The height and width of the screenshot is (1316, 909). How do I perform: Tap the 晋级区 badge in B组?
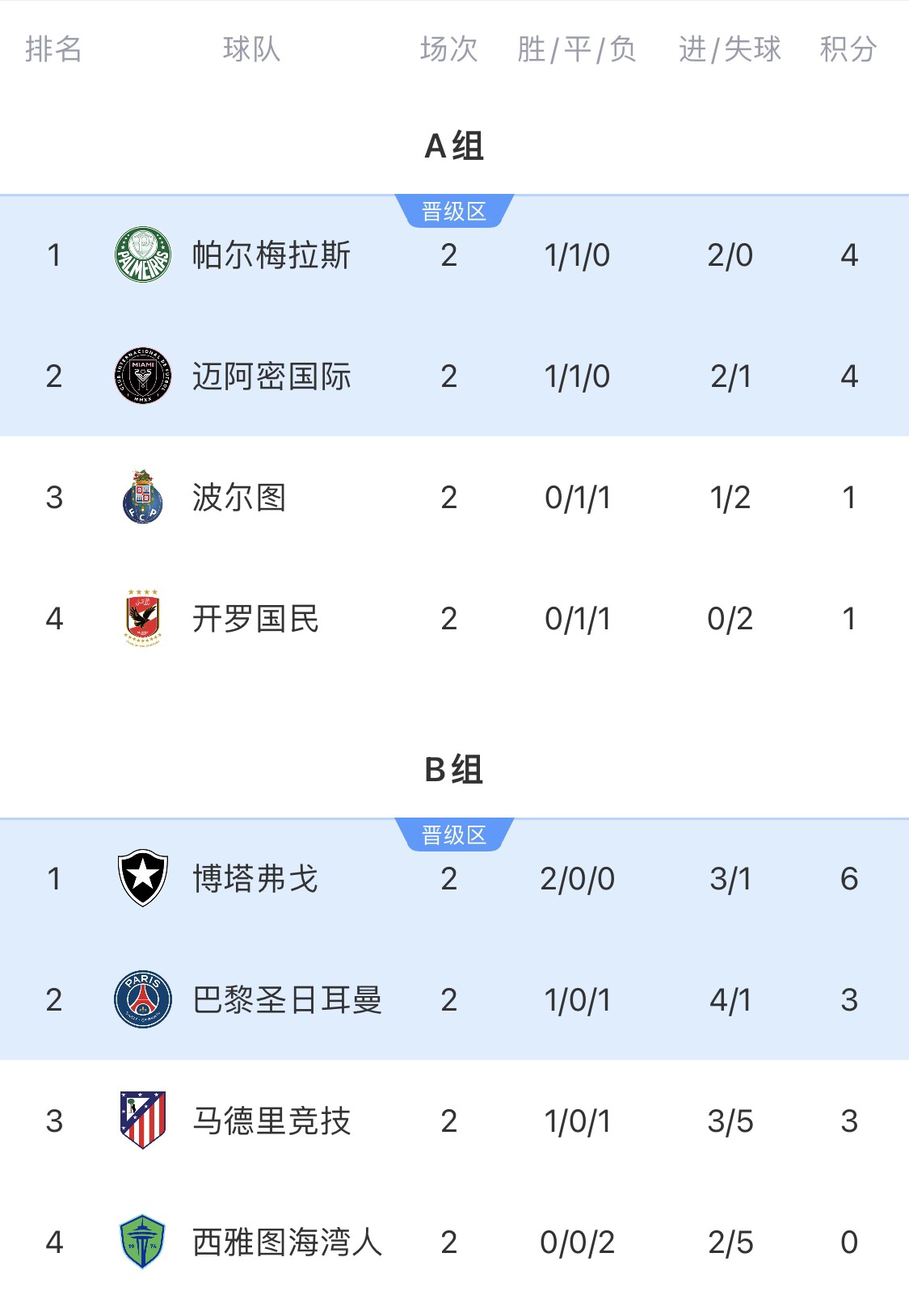click(454, 835)
